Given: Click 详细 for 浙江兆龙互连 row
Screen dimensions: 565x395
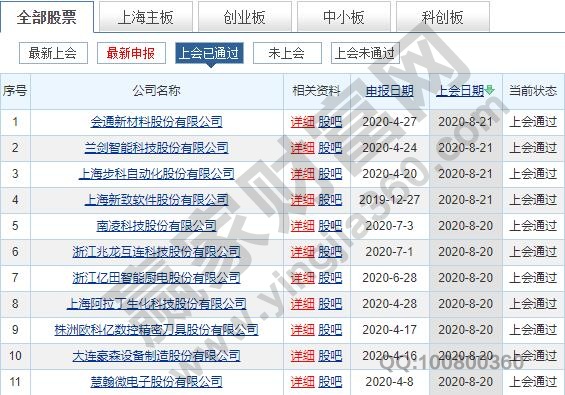Looking at the screenshot, I should coord(303,252).
